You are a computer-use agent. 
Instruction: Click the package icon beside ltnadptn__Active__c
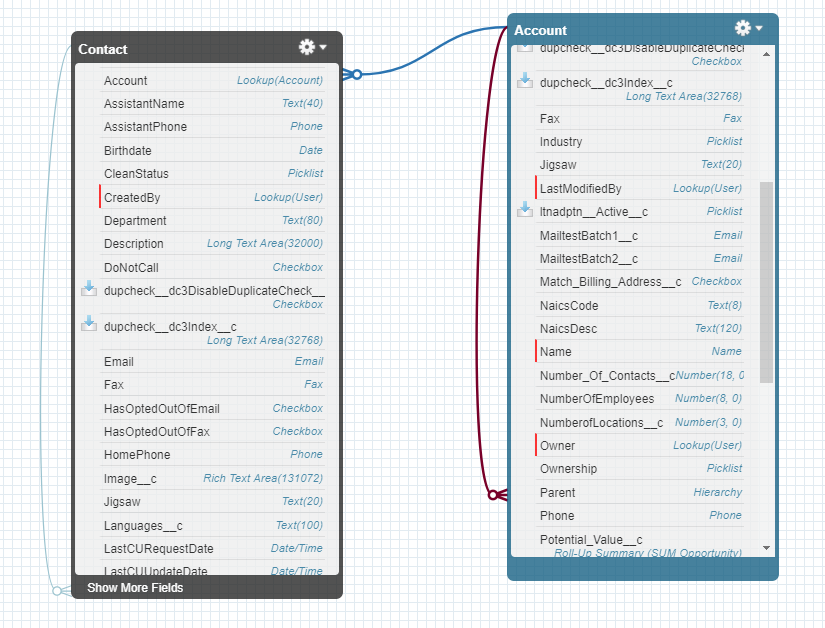pos(525,209)
